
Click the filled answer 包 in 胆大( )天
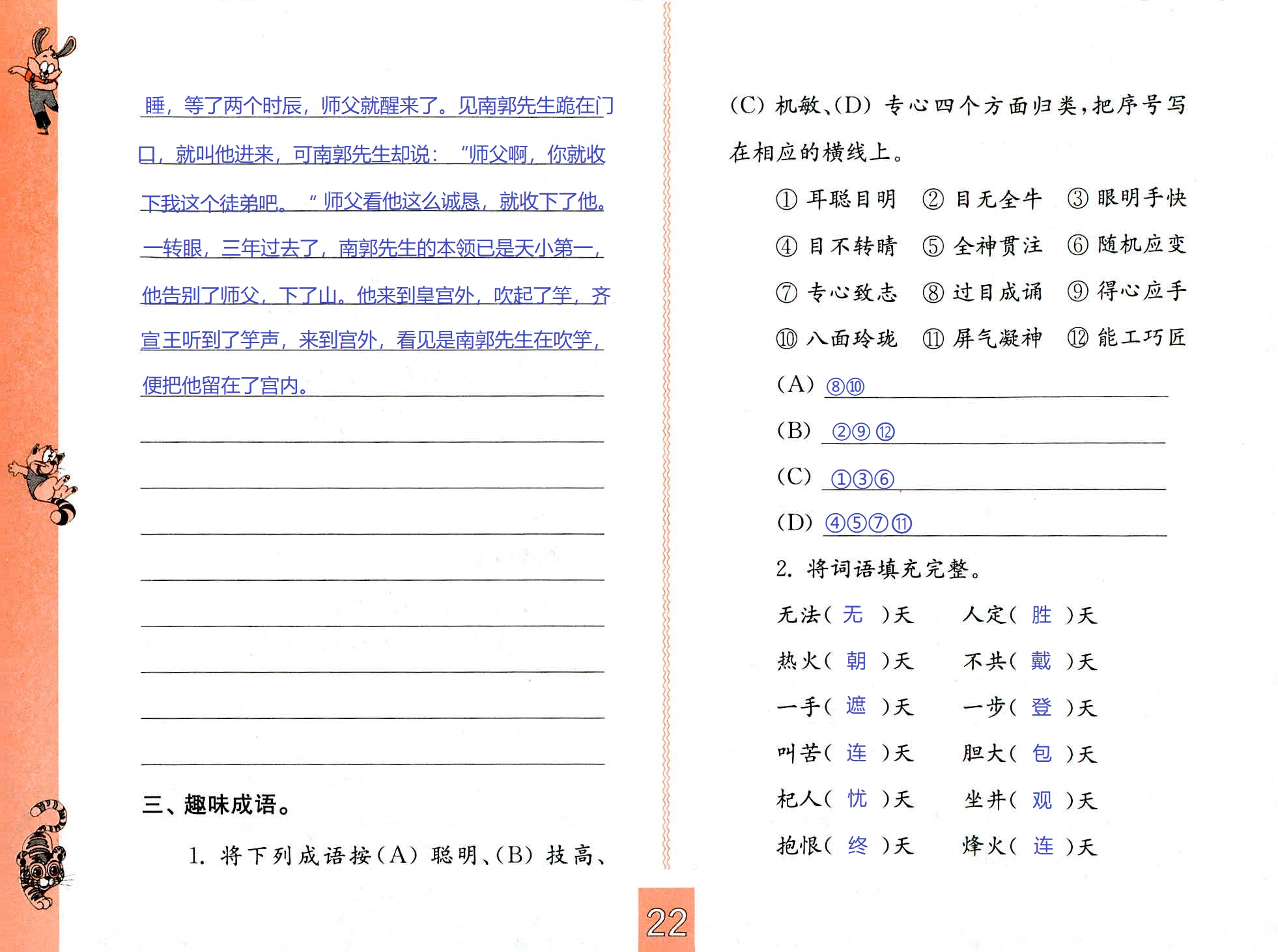point(1042,753)
